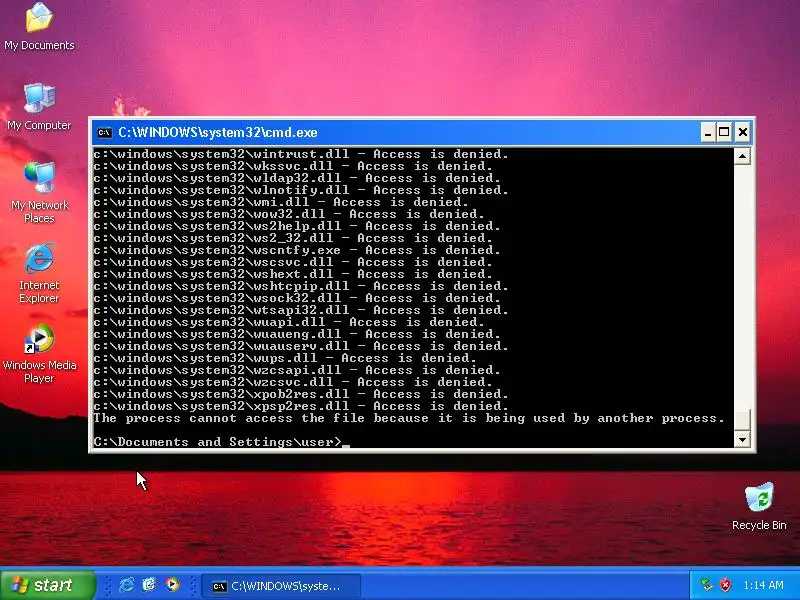Click the wtsapi32.dll access denied line
Image resolution: width=800 pixels, height=600 pixels.
[301, 310]
